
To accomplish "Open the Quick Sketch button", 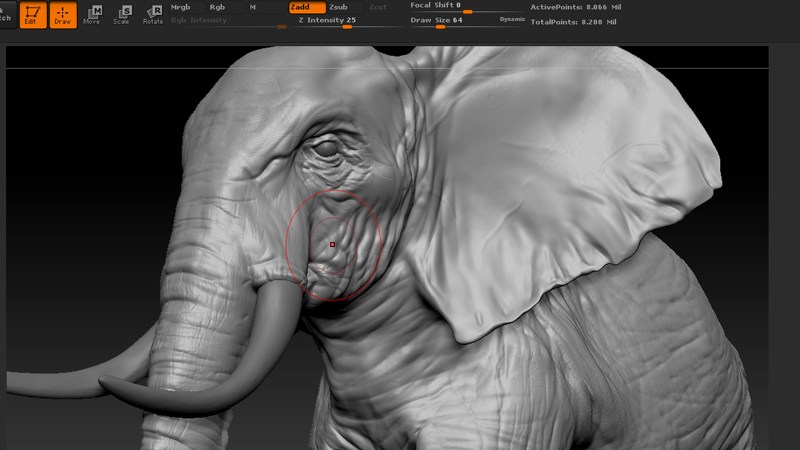I will click(x=5, y=14).
